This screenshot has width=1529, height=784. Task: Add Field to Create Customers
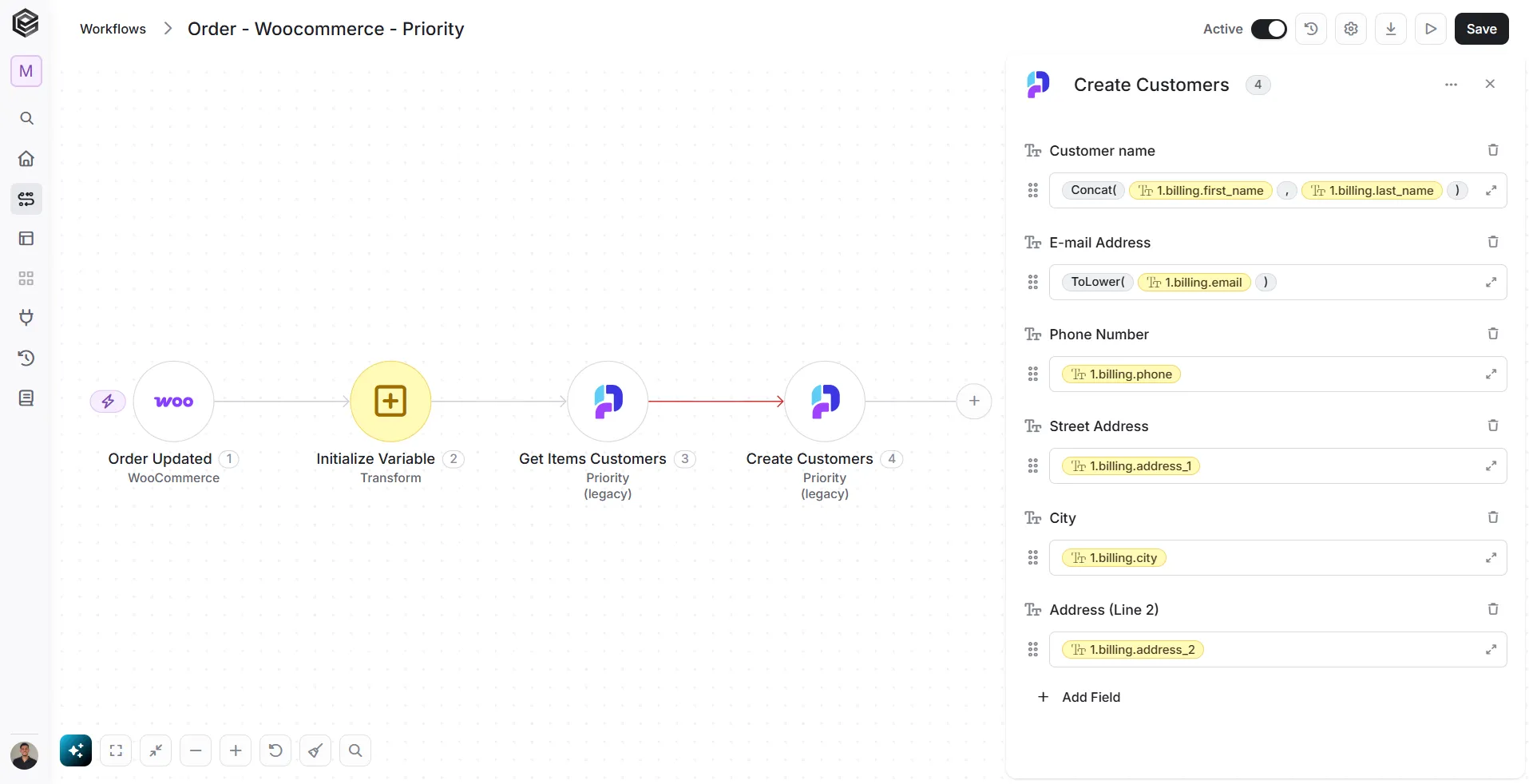[x=1079, y=697]
